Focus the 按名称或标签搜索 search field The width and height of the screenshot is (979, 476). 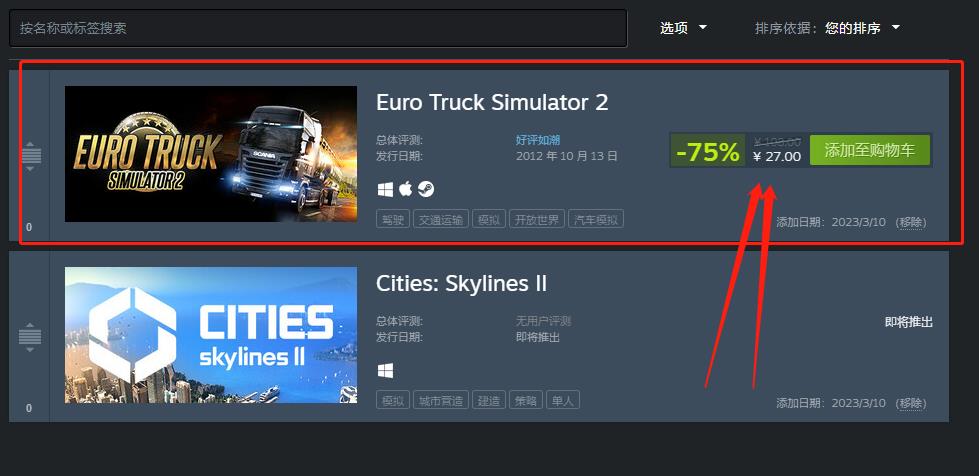[318, 28]
